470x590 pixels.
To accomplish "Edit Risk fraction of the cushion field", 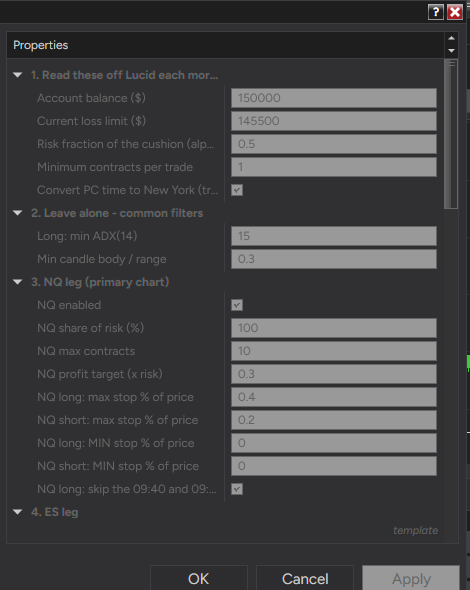I will pyautogui.click(x=334, y=144).
